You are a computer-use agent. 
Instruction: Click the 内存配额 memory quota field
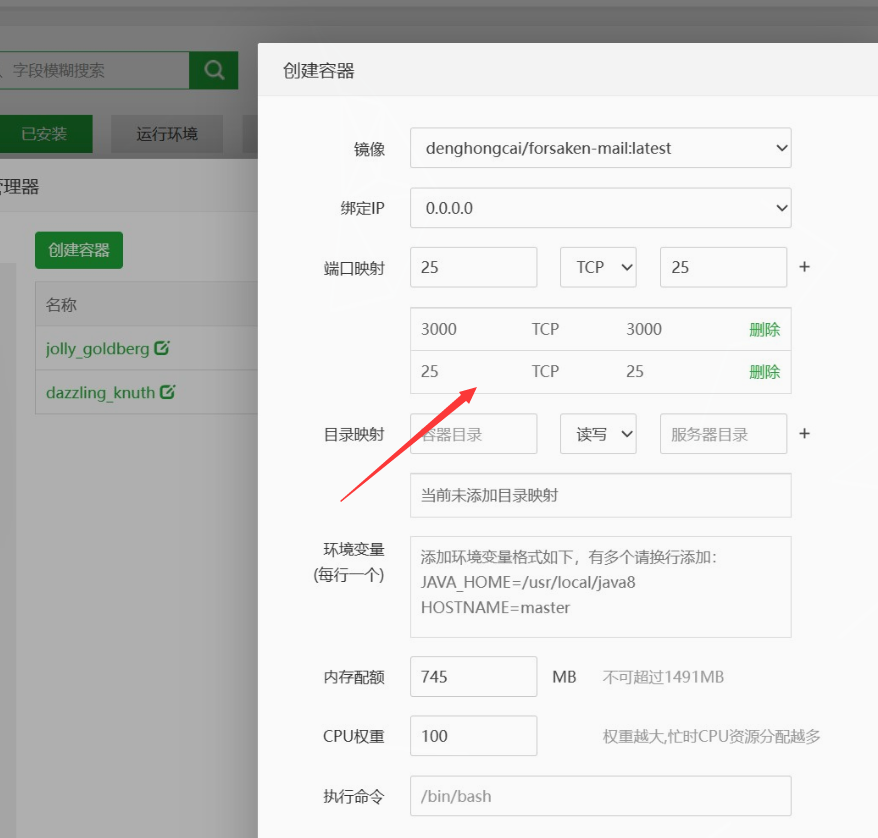pyautogui.click(x=473, y=677)
